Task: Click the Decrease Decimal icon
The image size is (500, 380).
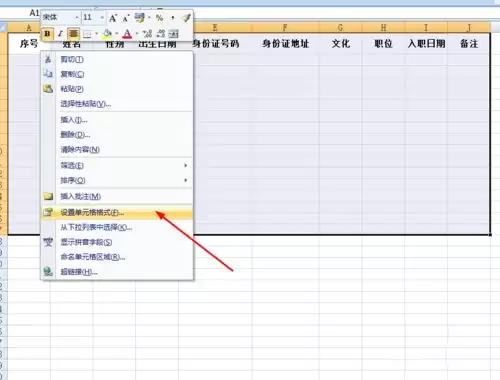Action: pos(161,33)
